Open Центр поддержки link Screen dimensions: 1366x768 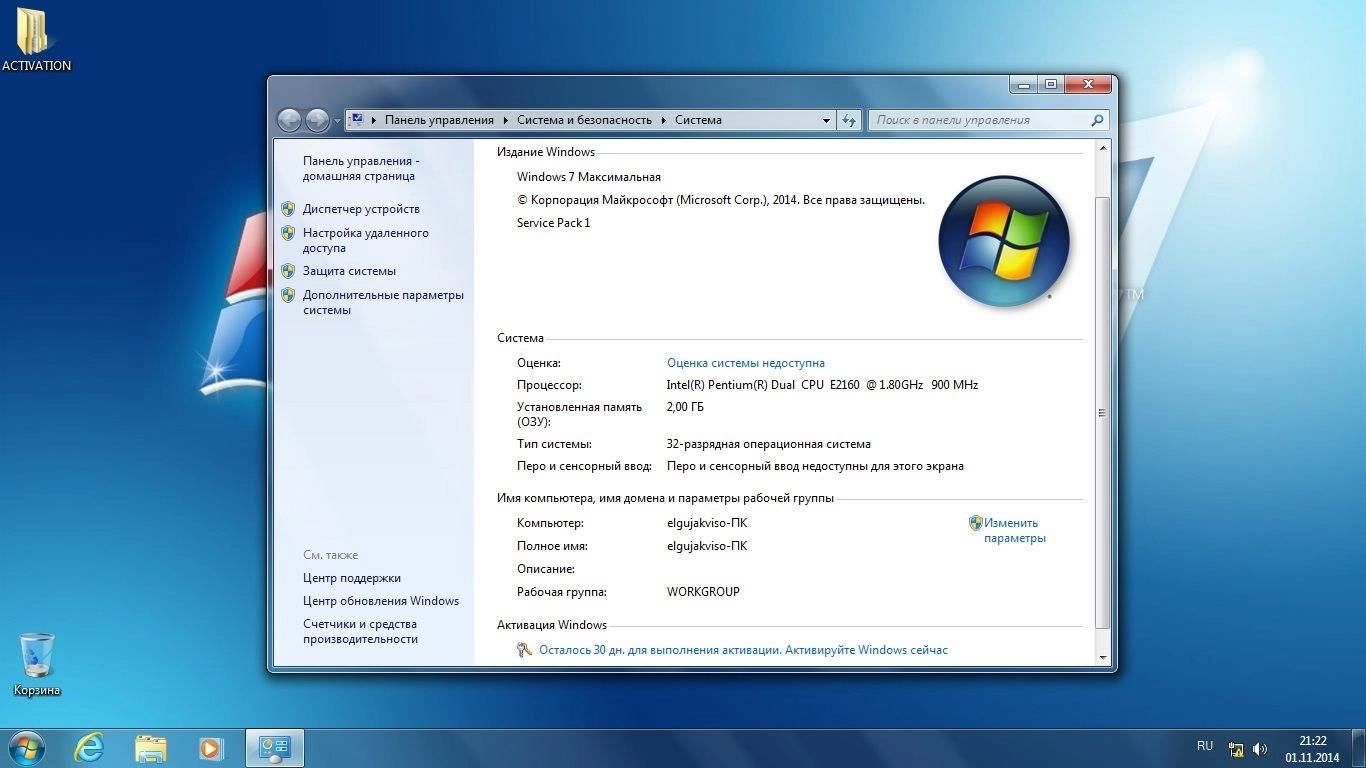(352, 578)
